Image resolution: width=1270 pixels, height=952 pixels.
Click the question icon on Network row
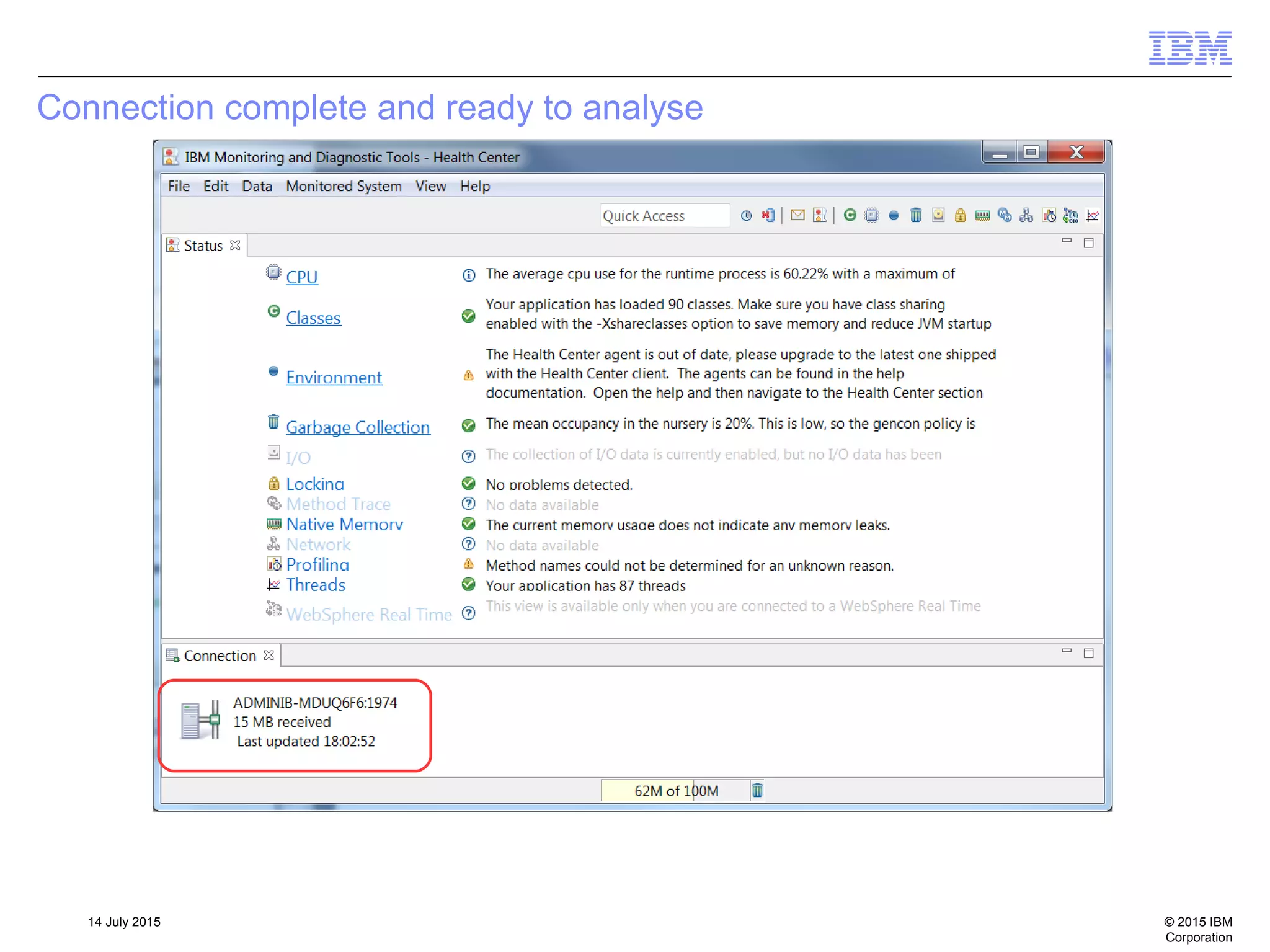tap(469, 544)
